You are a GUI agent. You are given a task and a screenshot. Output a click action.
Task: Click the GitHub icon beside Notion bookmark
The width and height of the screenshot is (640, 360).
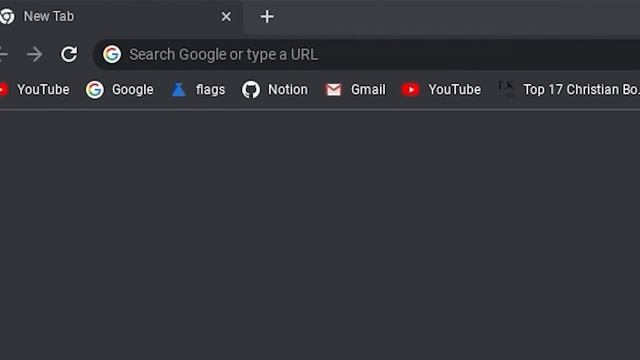tap(251, 90)
